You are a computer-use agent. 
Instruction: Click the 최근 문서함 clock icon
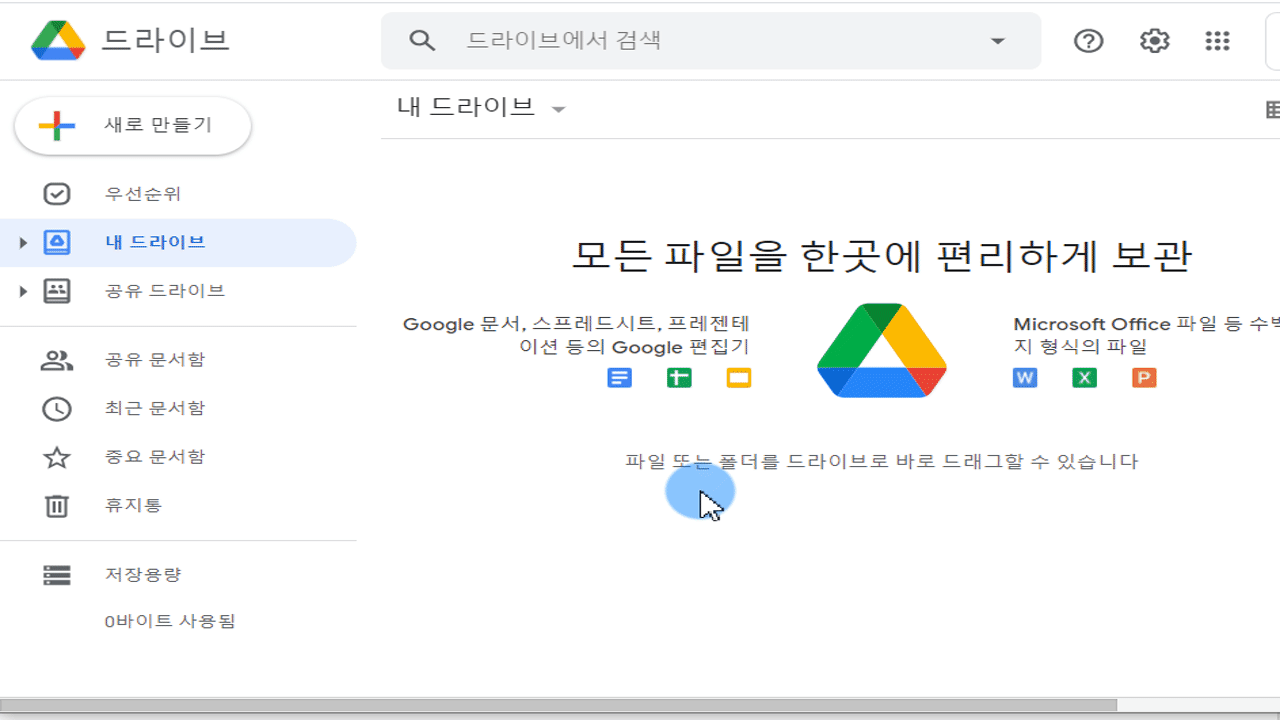click(x=57, y=408)
